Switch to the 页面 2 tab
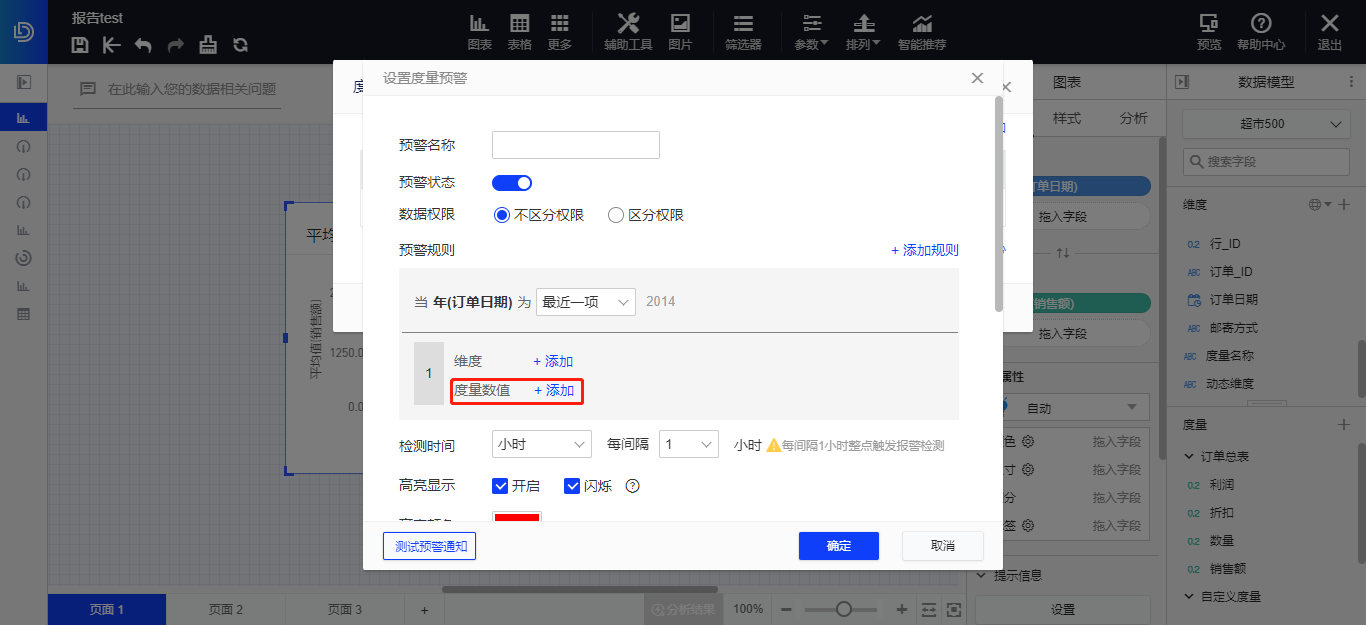The width and height of the screenshot is (1366, 625). 226,609
